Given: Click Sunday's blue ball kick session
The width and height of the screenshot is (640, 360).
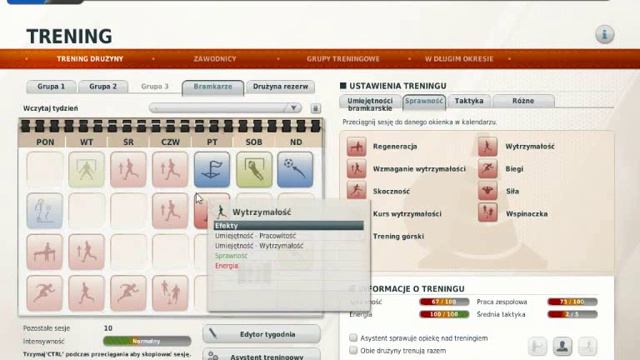Looking at the screenshot, I should coord(295,169).
